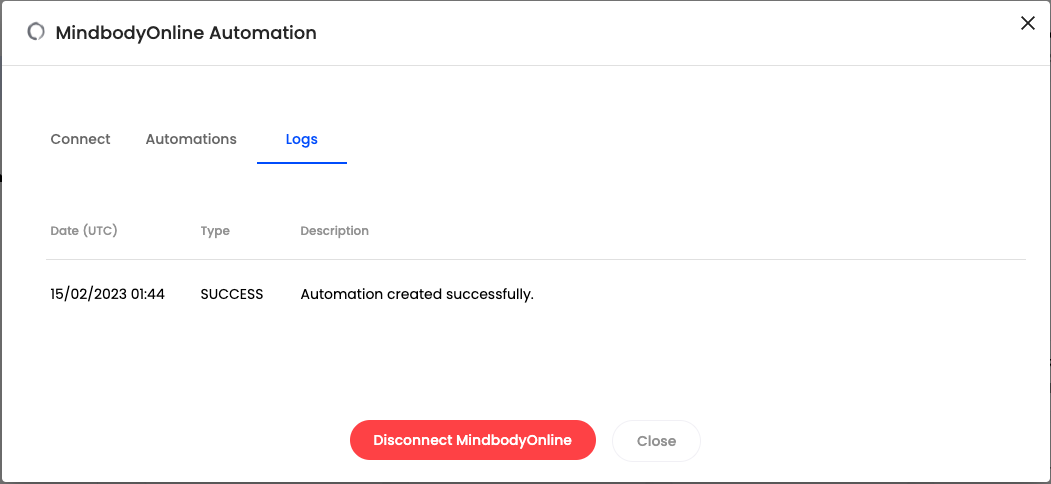Click the Type column header
1051x484 pixels.
[215, 231]
